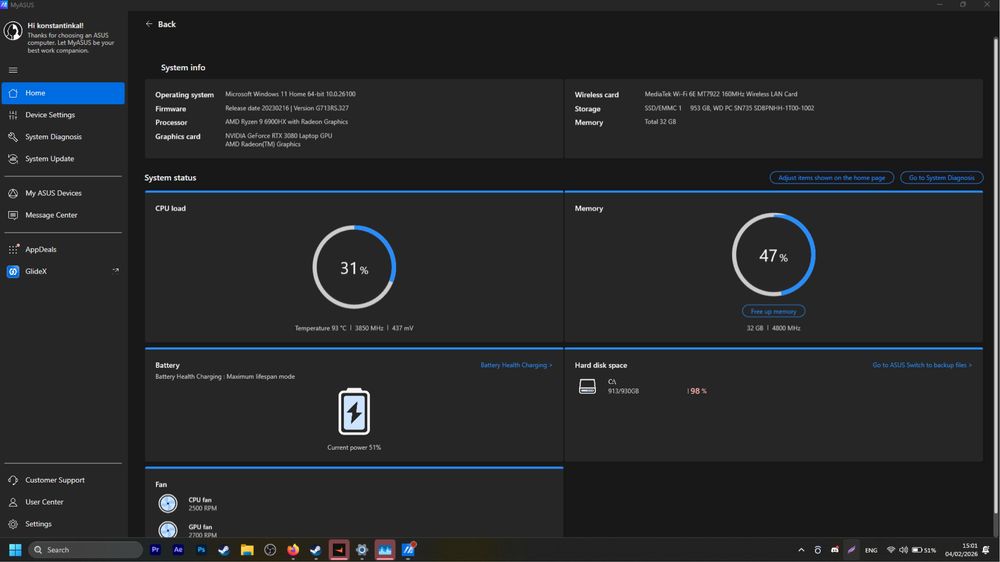The width and height of the screenshot is (1000, 562).
Task: Expand the hidden system tray icons chevron
Action: coord(801,550)
